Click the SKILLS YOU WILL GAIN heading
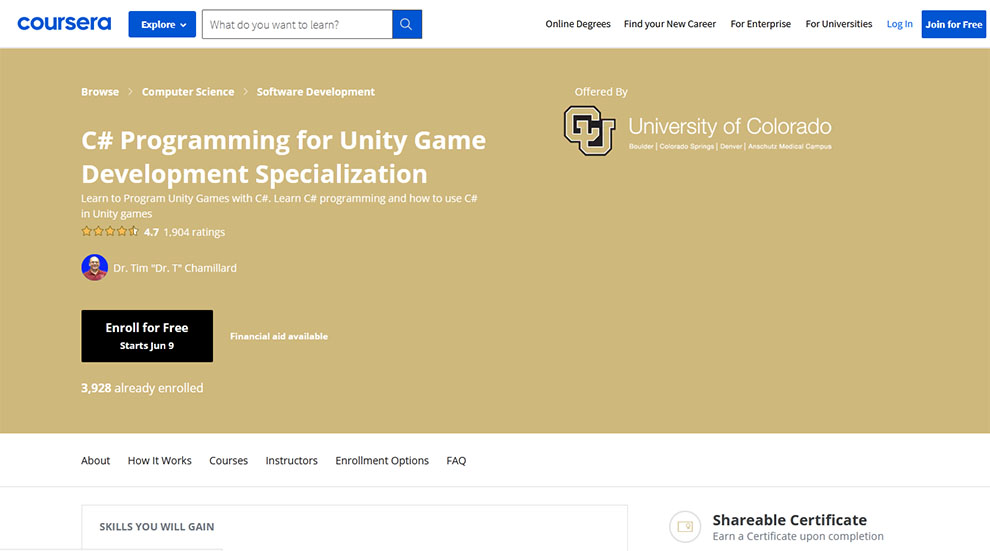The height and width of the screenshot is (551, 990). point(157,526)
